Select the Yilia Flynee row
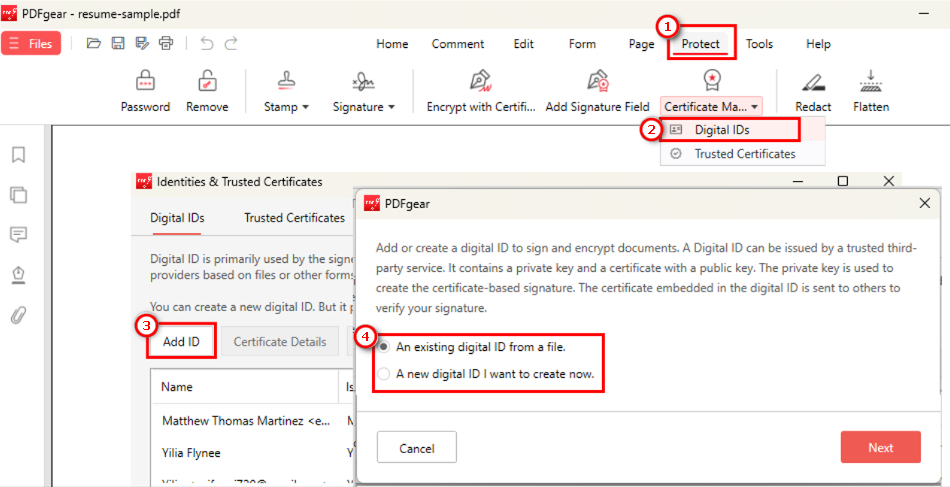This screenshot has height=487, width=950. coord(253,452)
